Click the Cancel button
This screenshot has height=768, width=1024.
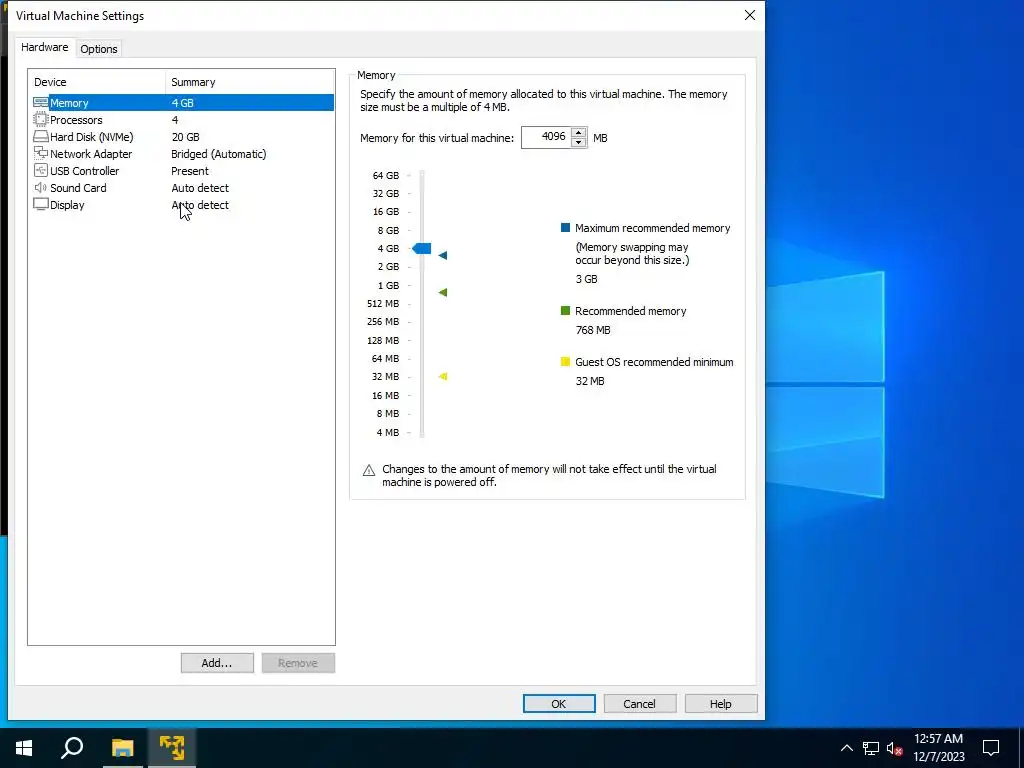(x=639, y=703)
